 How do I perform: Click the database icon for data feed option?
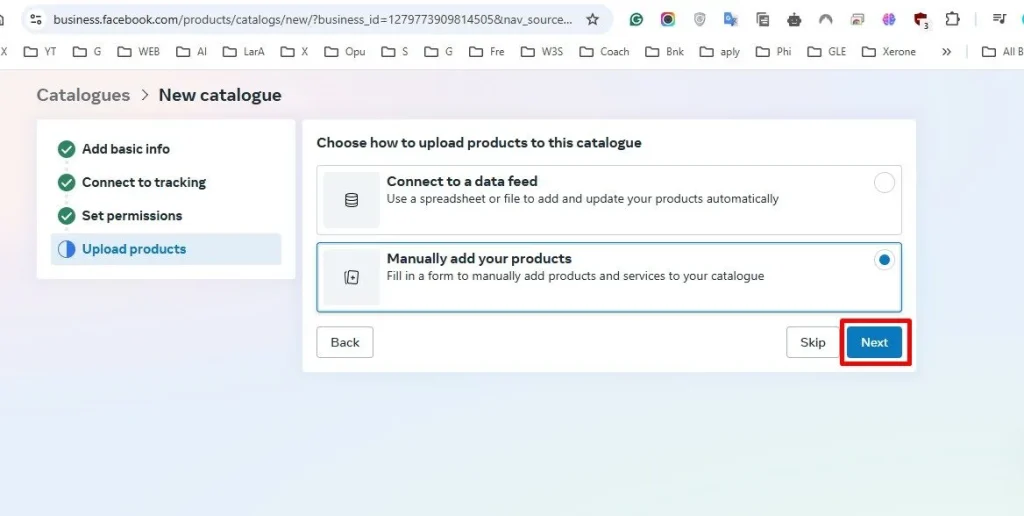[351, 200]
